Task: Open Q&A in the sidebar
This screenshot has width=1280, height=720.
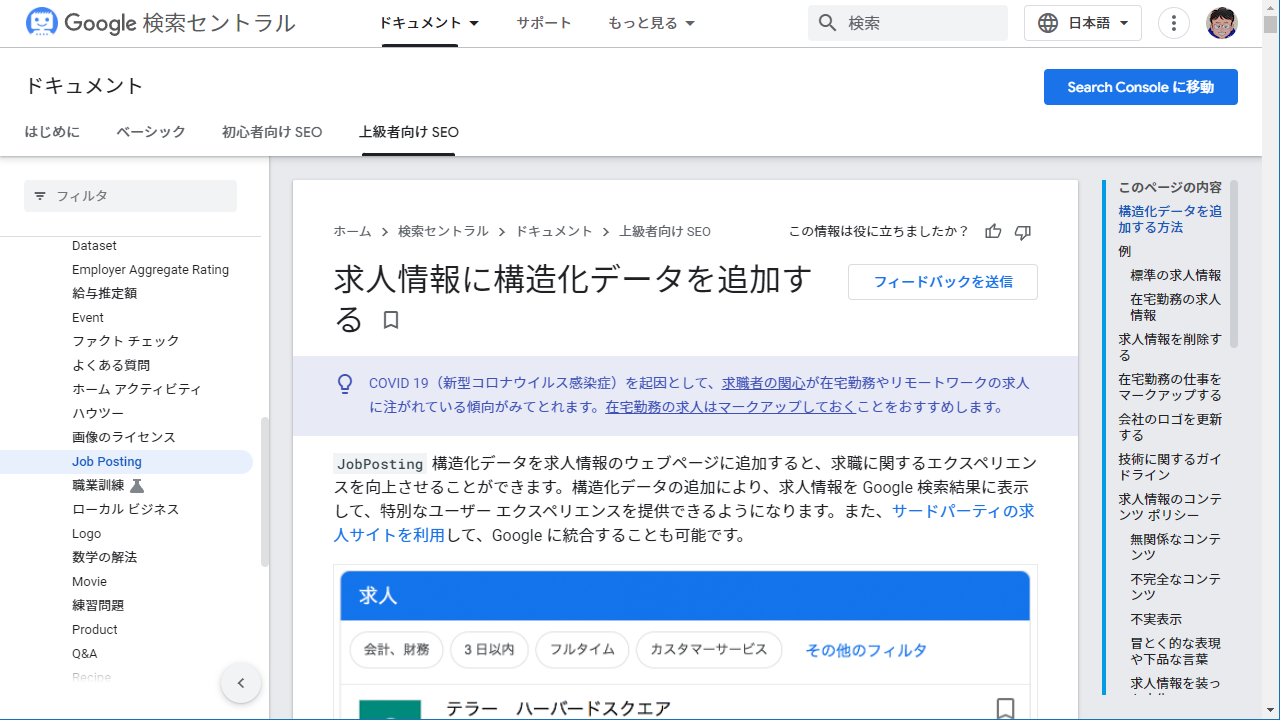Action: (x=85, y=654)
